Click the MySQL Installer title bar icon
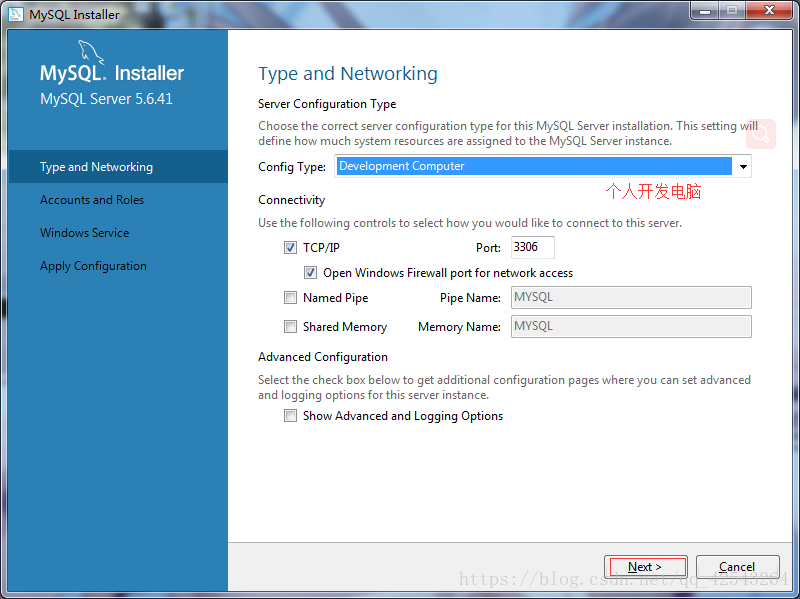 click(15, 14)
